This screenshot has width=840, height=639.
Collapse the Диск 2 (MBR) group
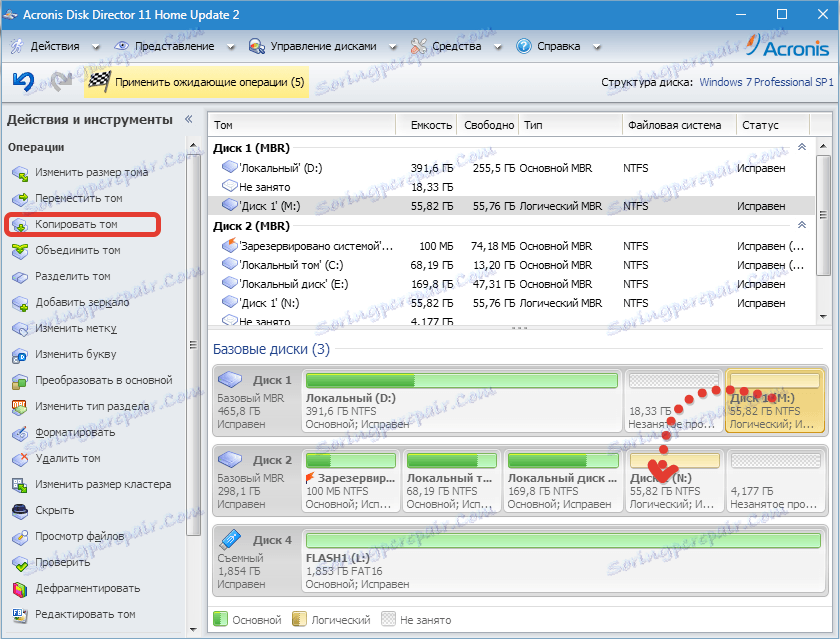coord(802,225)
